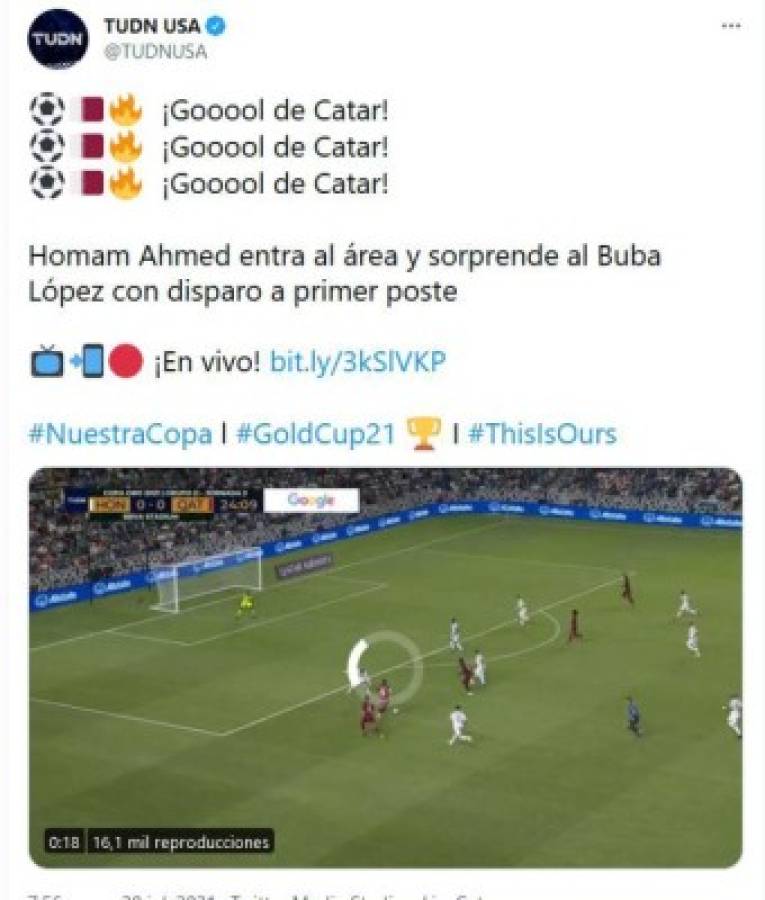Open the TUDN USA display name
The image size is (765, 900).
click(152, 26)
